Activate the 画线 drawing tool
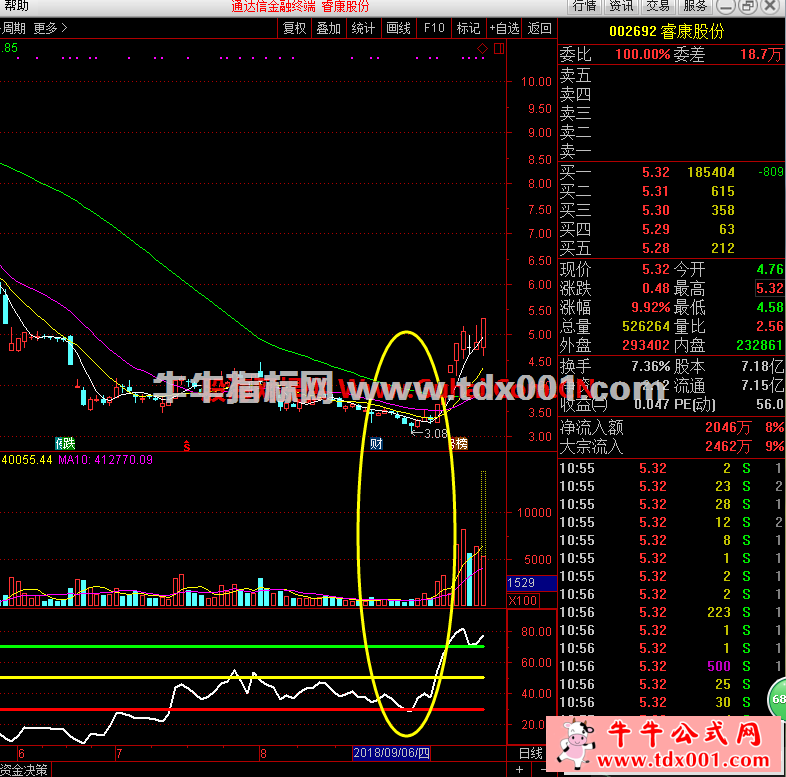 pos(399,29)
